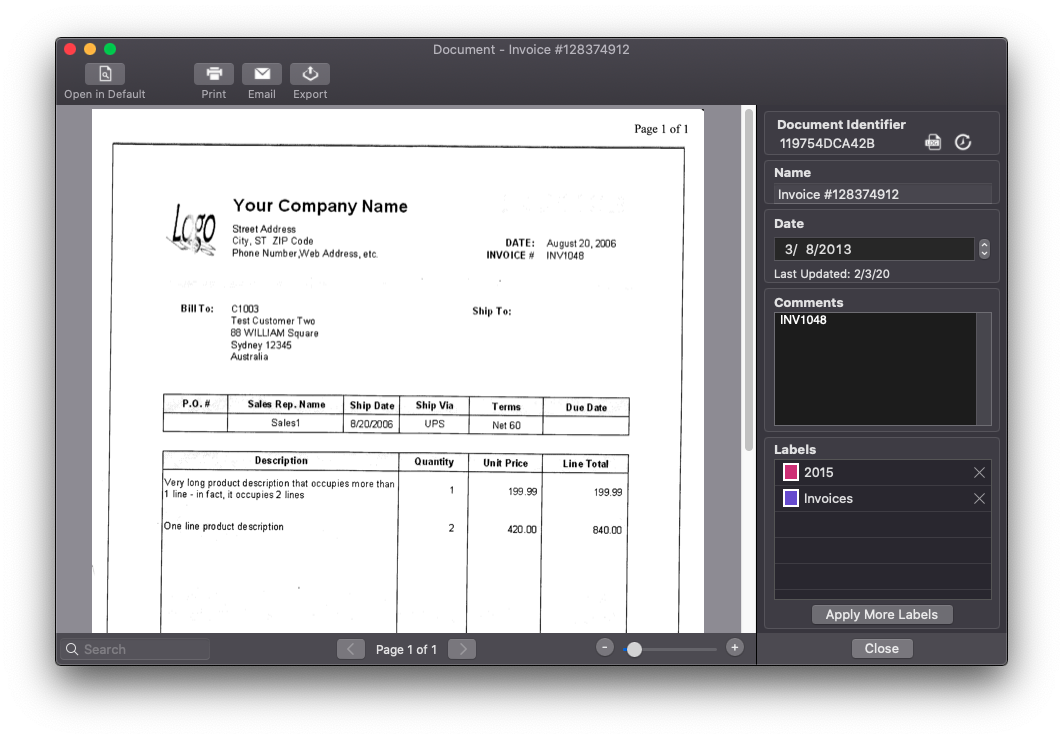Zoom in using the plus icon
The image size is (1063, 739).
click(734, 647)
